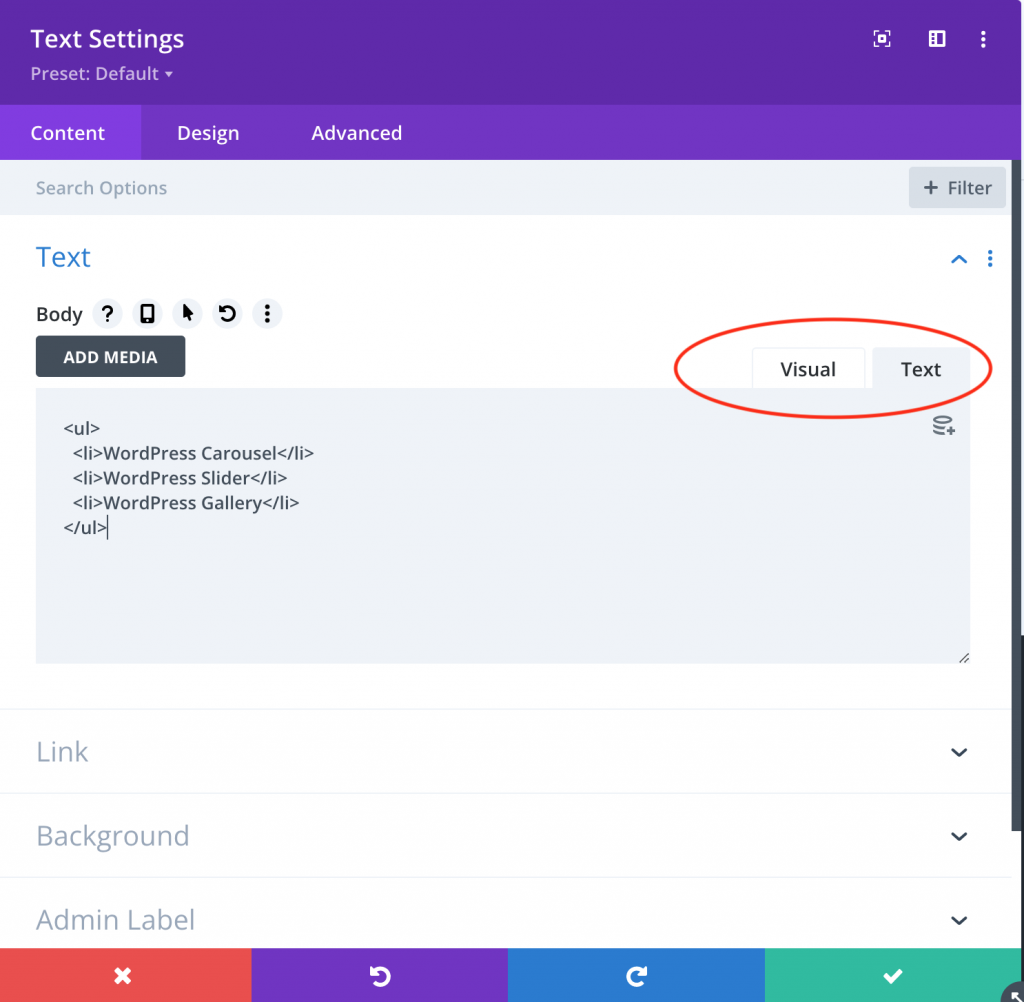1024x1002 pixels.
Task: Reset the Body field content
Action: tap(227, 313)
